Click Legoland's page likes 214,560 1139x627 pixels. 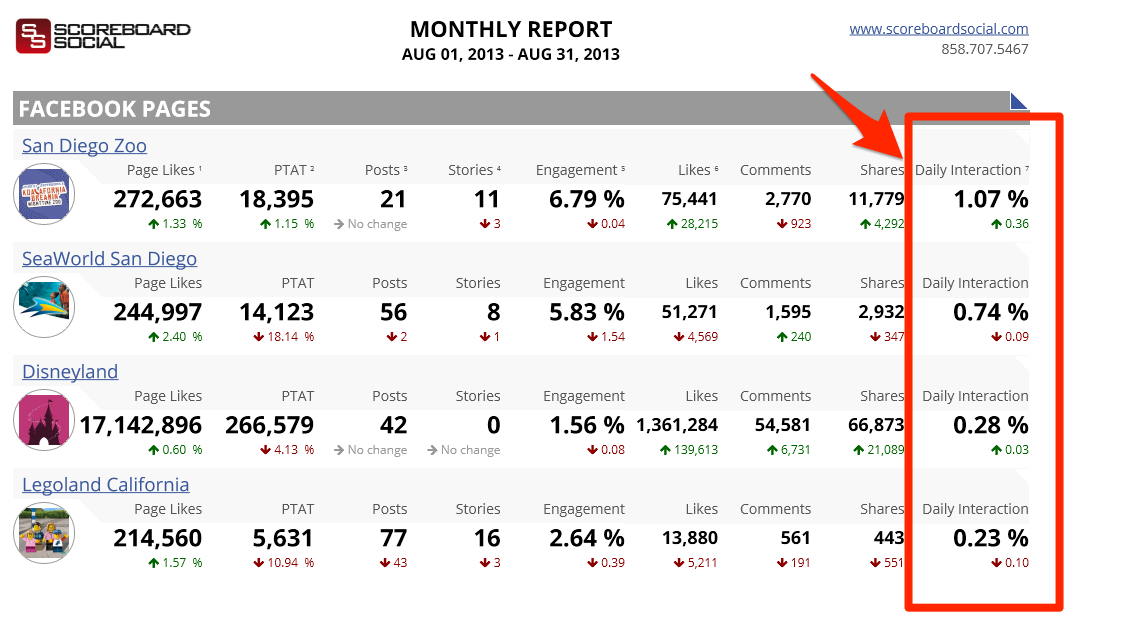[x=158, y=538]
